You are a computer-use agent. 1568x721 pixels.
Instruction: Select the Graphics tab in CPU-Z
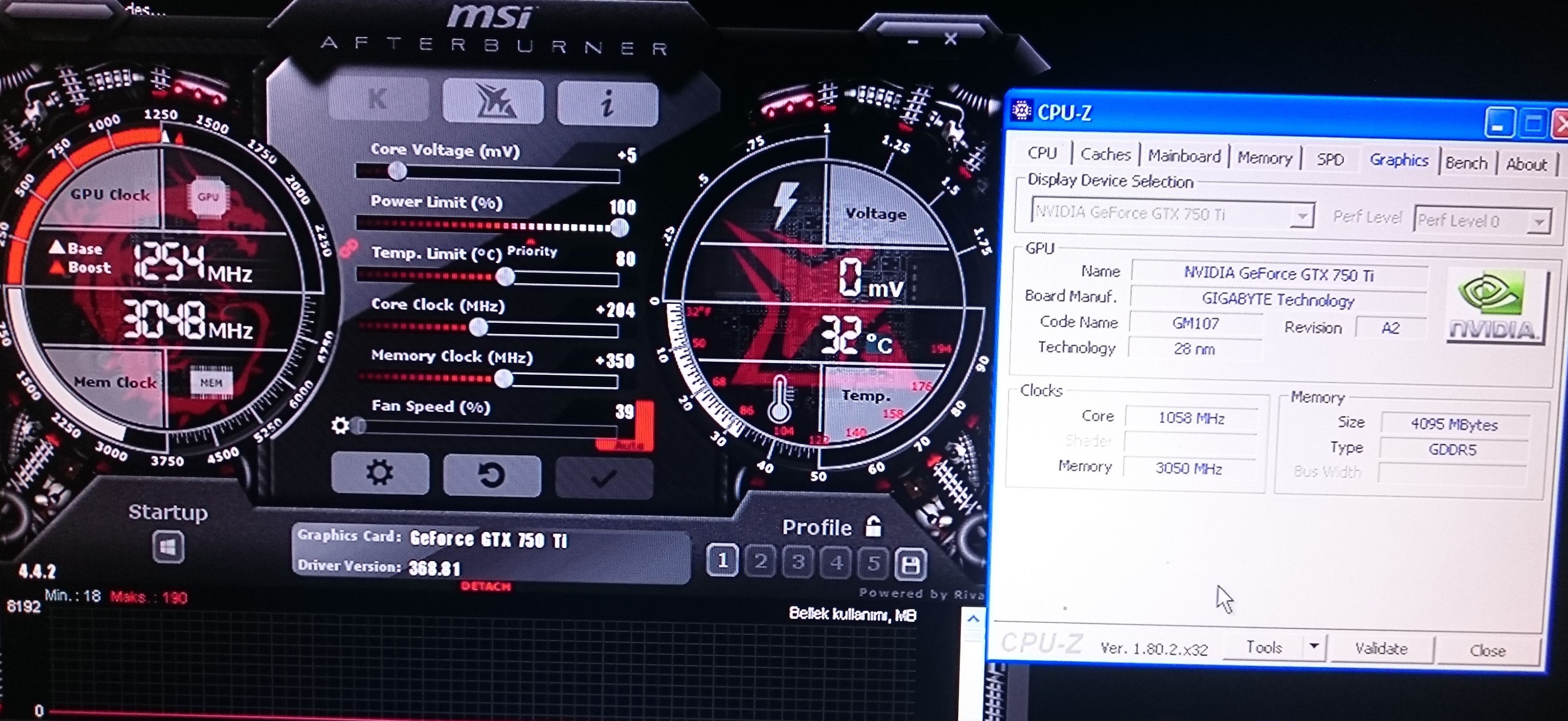click(1399, 160)
